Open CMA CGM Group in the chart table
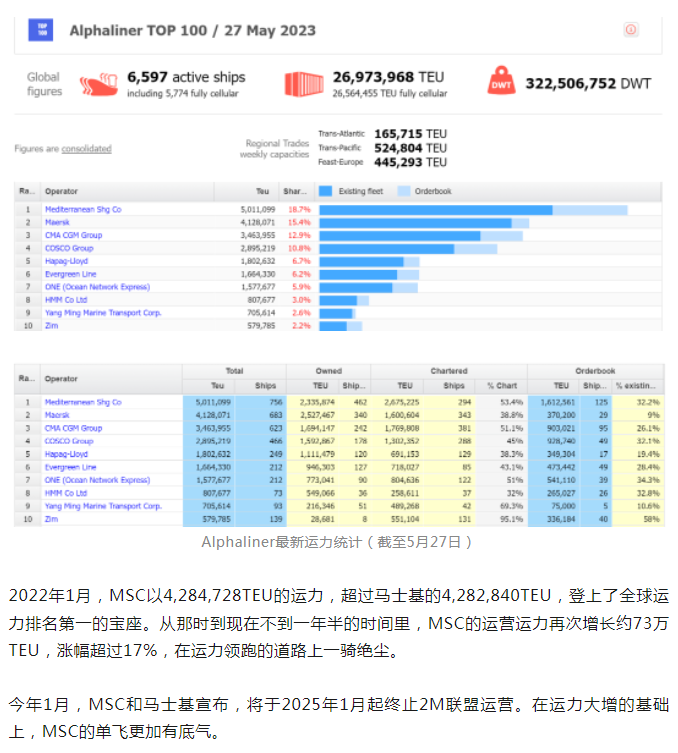The image size is (678, 753). coord(73,235)
